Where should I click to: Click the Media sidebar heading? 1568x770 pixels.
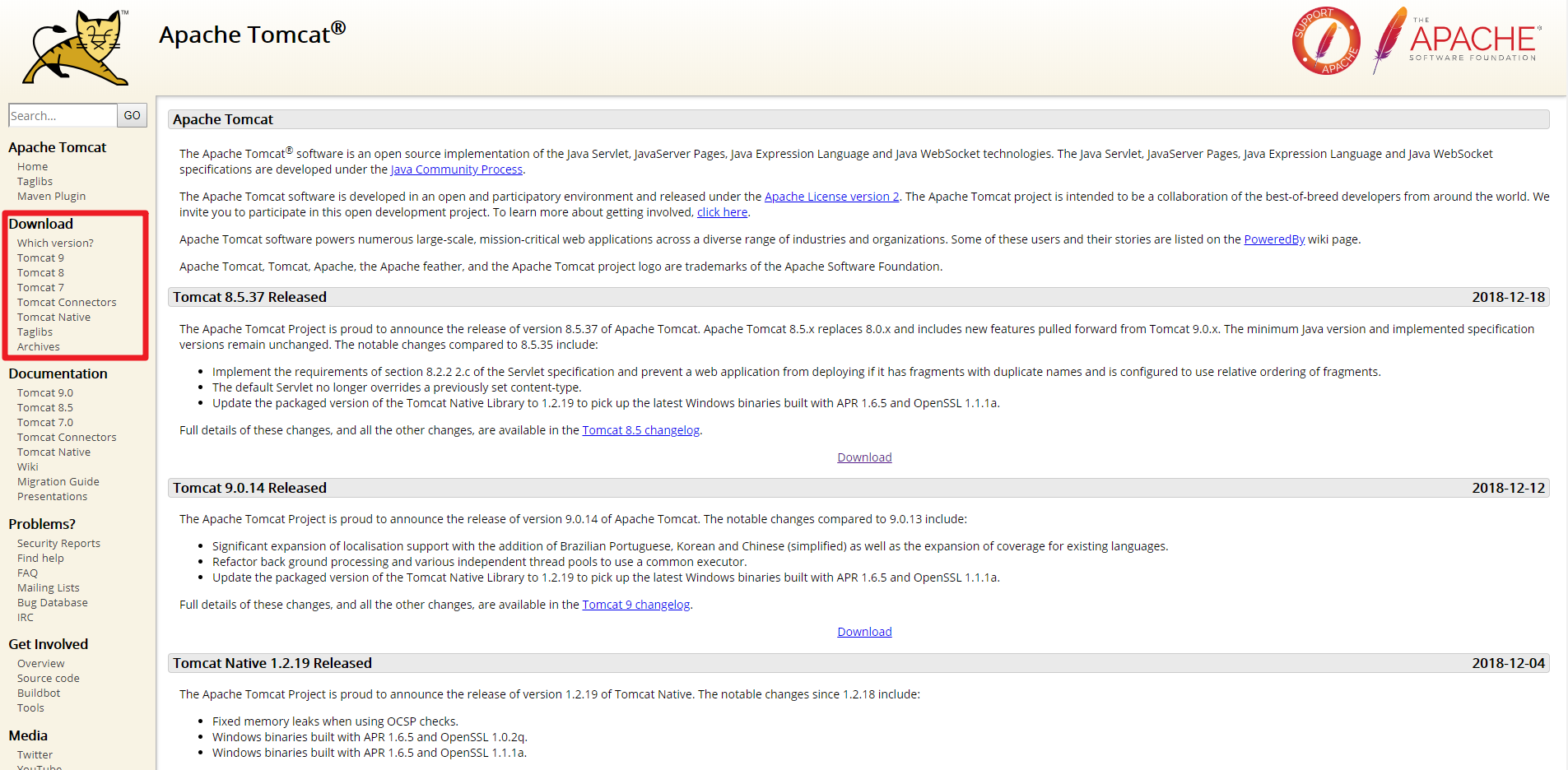point(28,735)
